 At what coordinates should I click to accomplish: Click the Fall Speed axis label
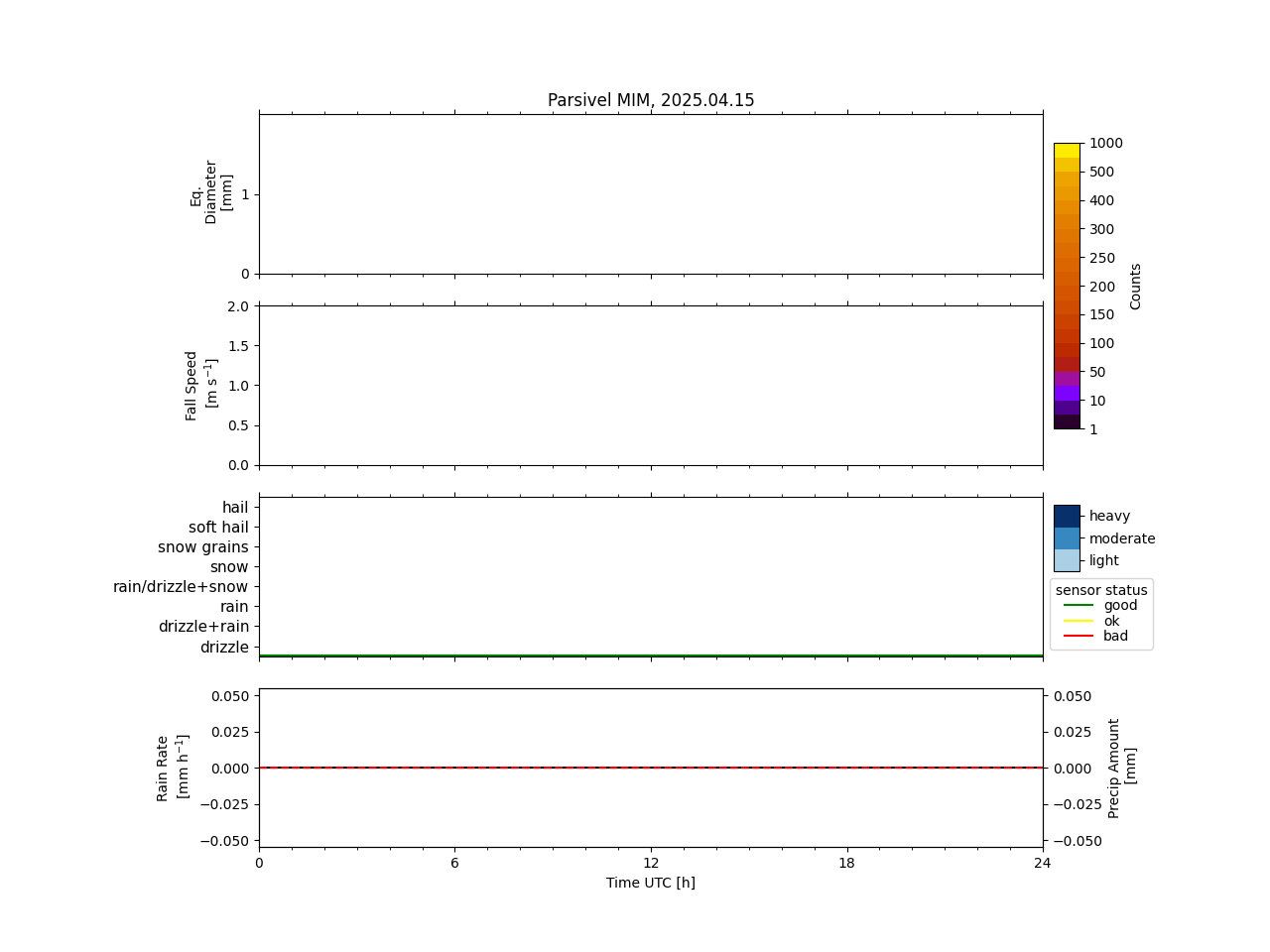pyautogui.click(x=200, y=386)
